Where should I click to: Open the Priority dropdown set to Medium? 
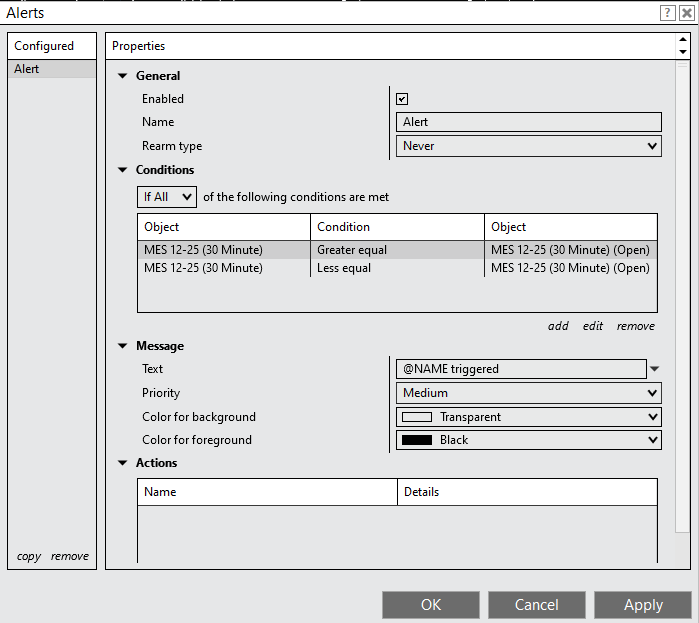pos(528,393)
